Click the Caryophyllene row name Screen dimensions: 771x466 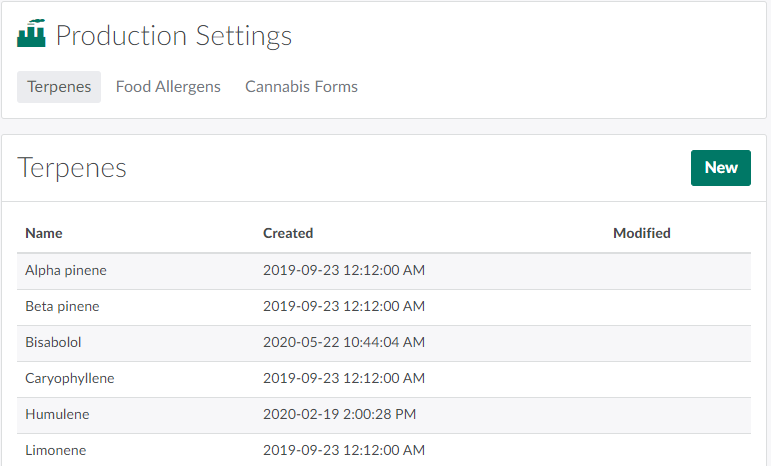[70, 378]
